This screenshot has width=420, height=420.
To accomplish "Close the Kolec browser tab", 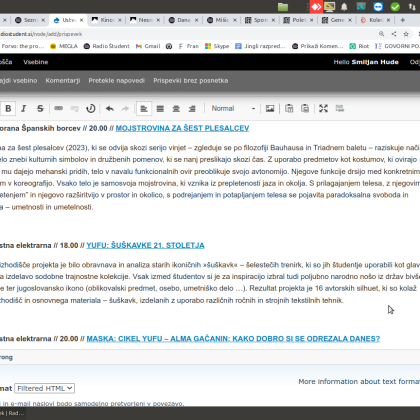I will point(388,20).
